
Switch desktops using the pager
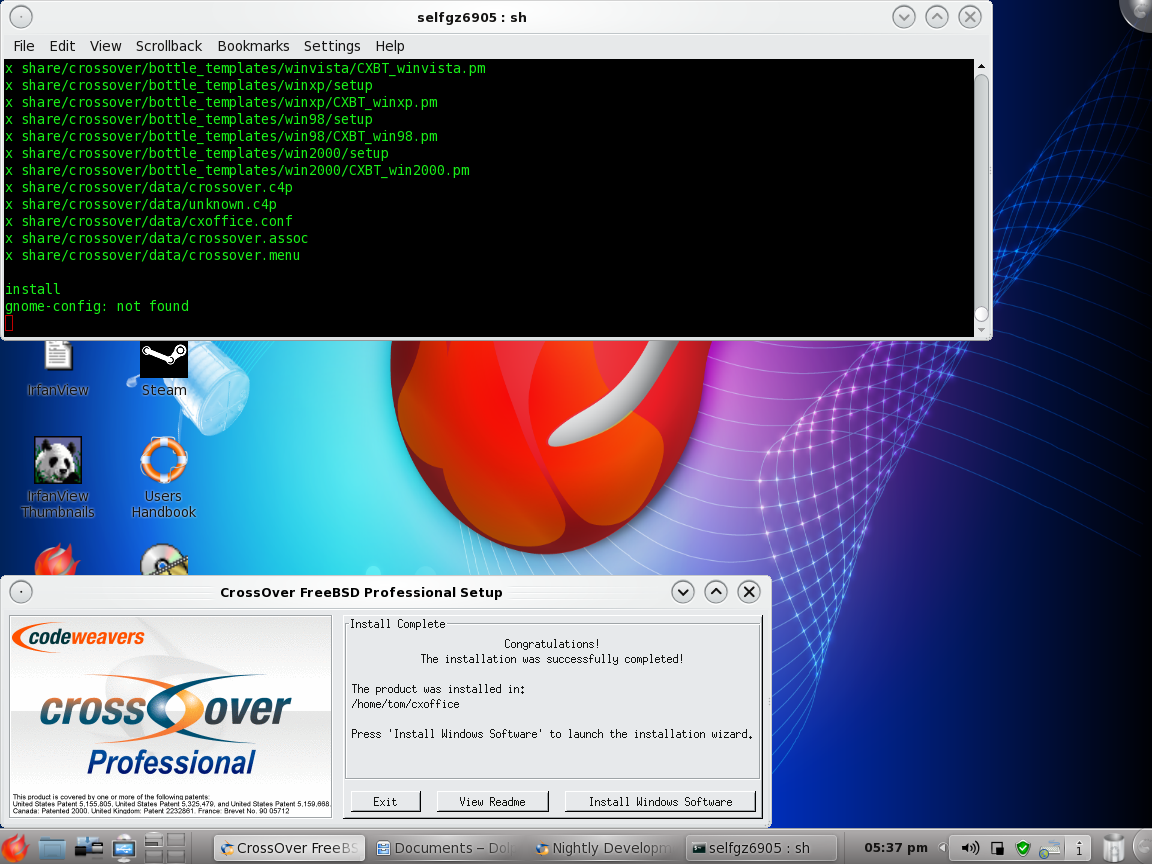coord(164,848)
